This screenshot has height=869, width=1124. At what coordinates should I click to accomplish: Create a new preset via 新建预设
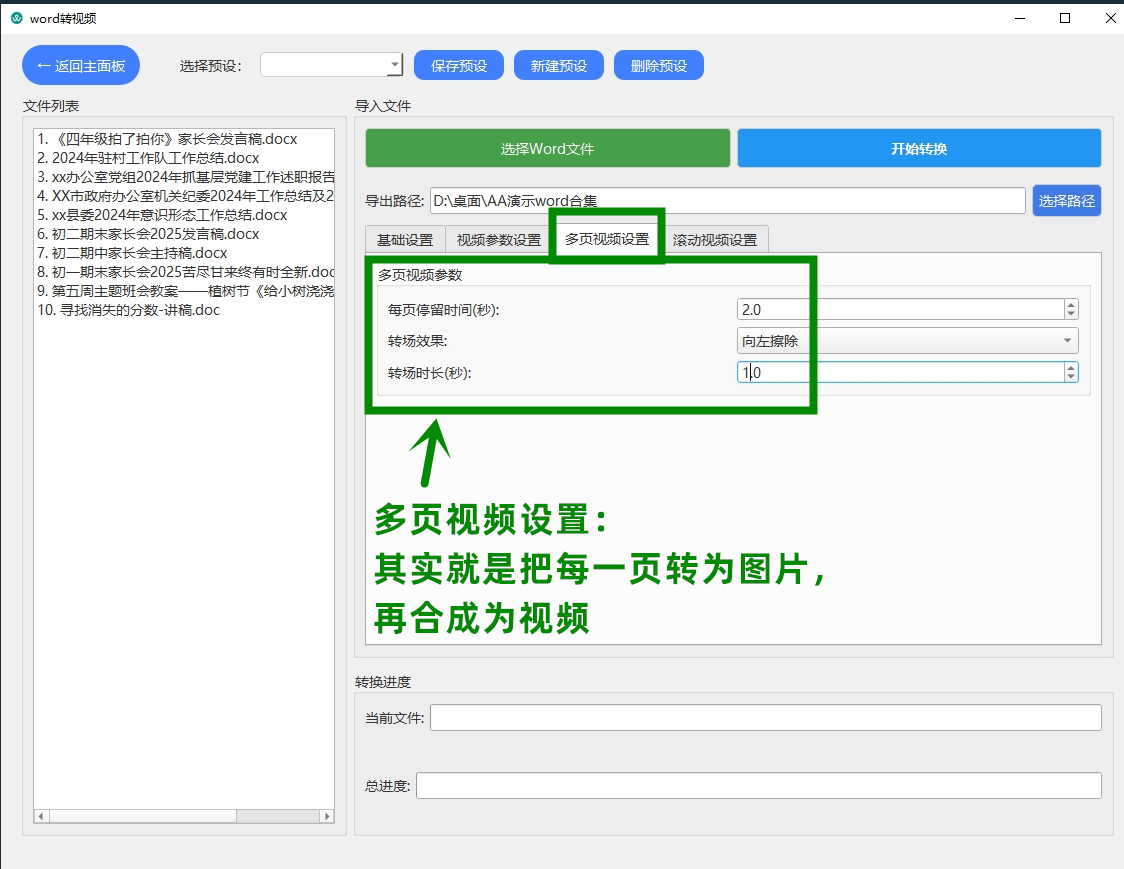558,64
